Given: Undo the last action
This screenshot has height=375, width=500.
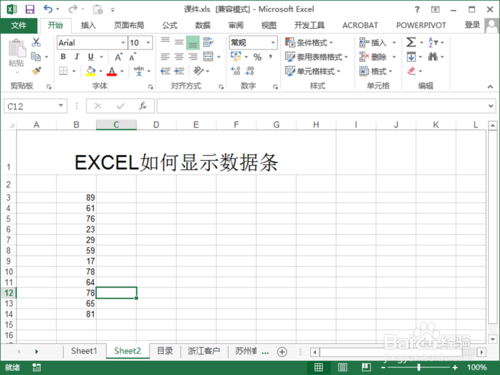Looking at the screenshot, I should click(48, 9).
